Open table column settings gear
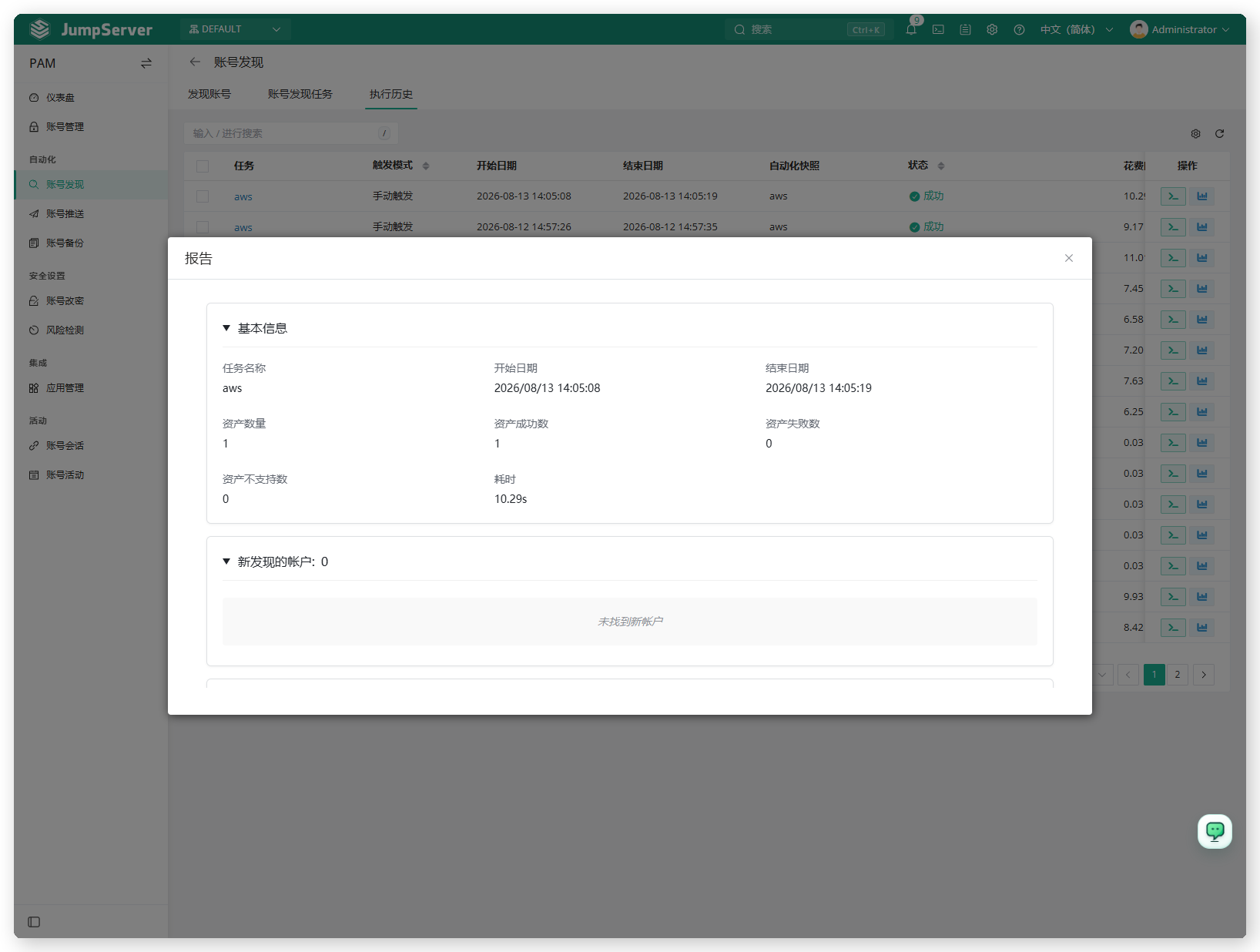 [x=1195, y=133]
